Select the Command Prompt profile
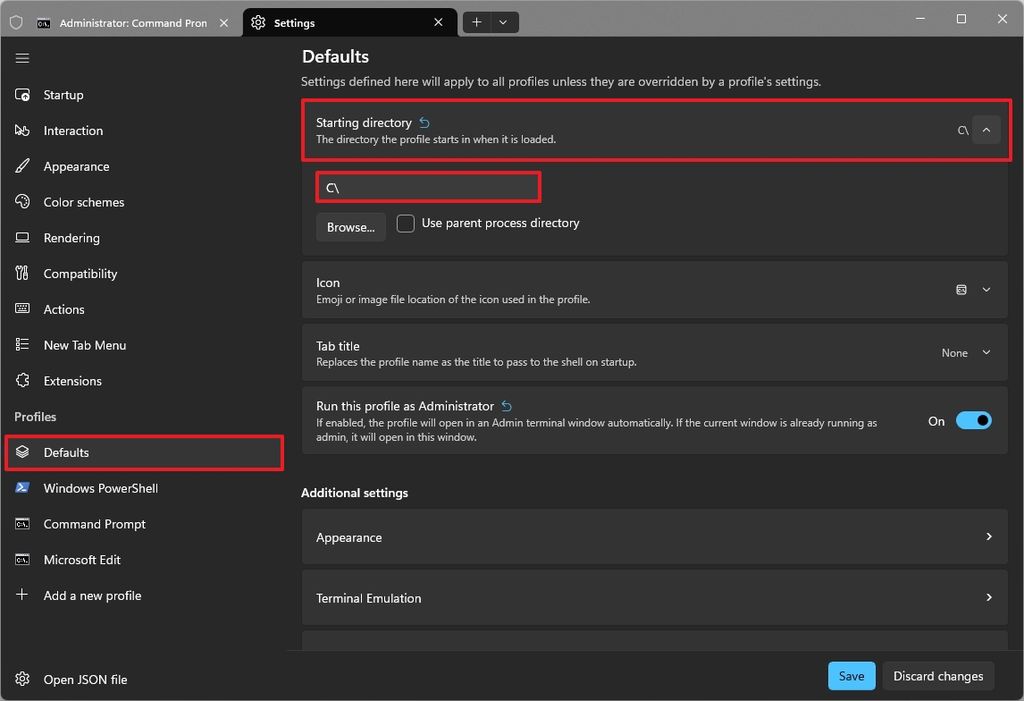1024x701 pixels. coord(94,523)
